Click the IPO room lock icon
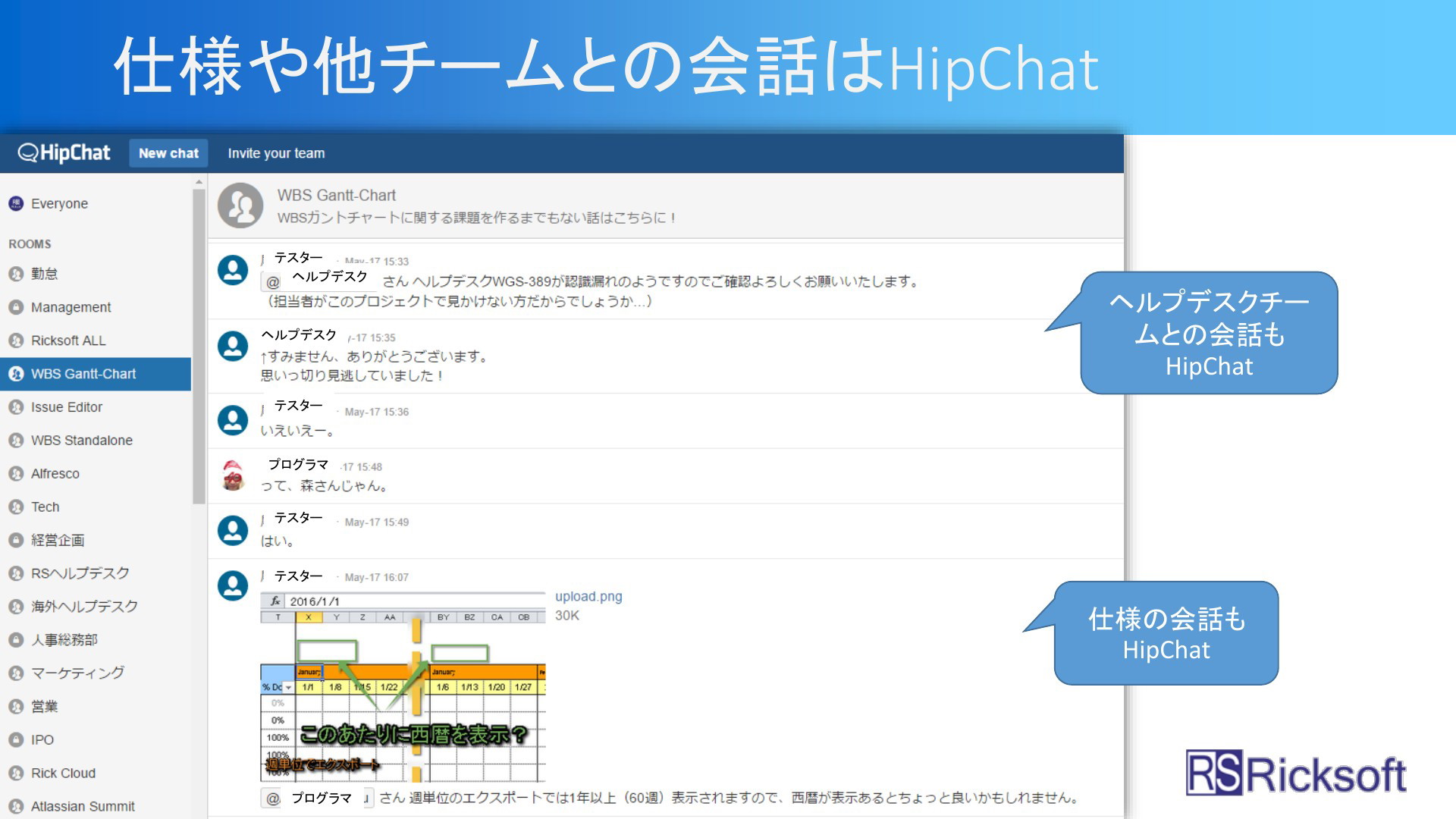The height and width of the screenshot is (819, 1456). pyautogui.click(x=16, y=739)
